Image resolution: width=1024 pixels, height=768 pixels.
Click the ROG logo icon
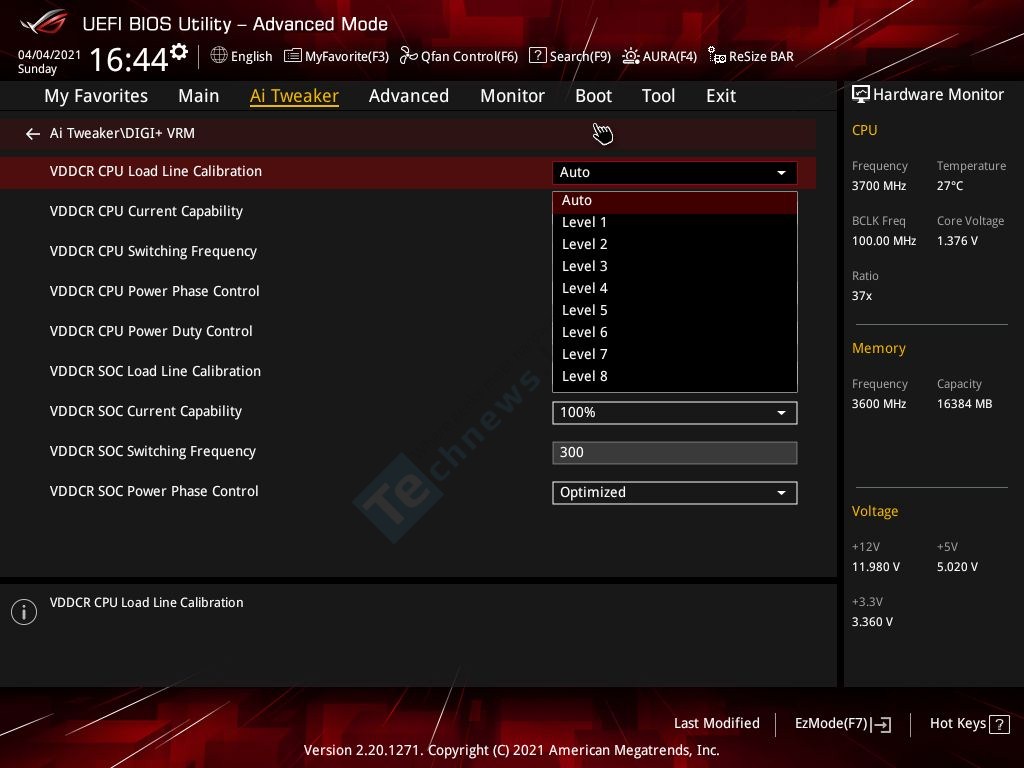[43, 22]
